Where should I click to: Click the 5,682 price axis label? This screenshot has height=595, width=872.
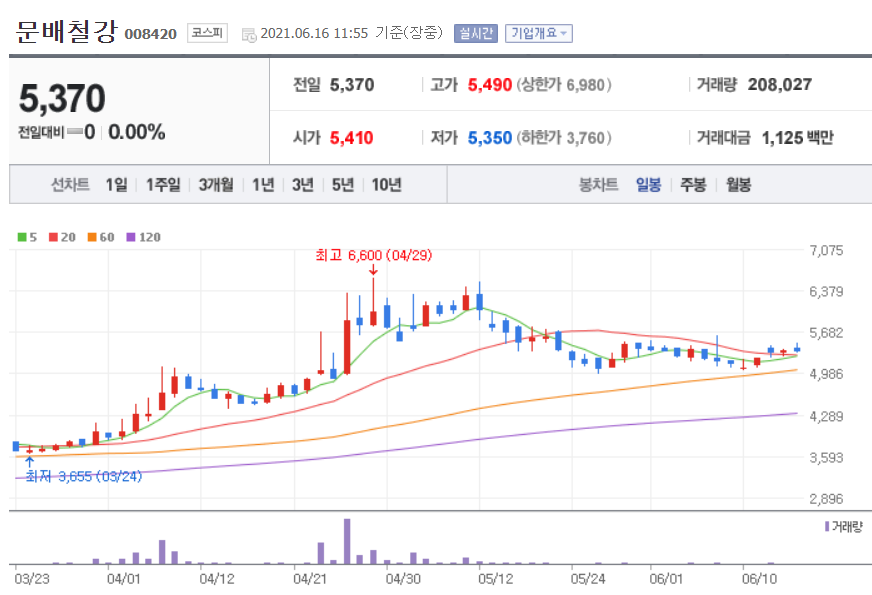826,333
